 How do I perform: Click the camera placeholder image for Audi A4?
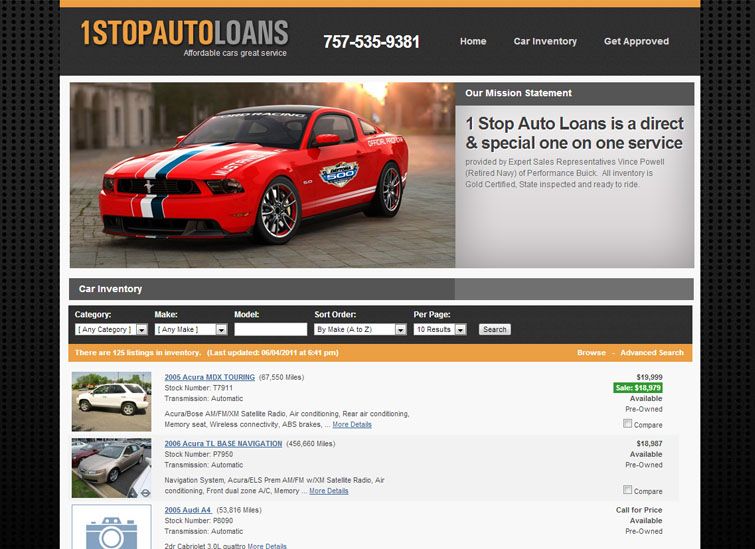point(111,527)
